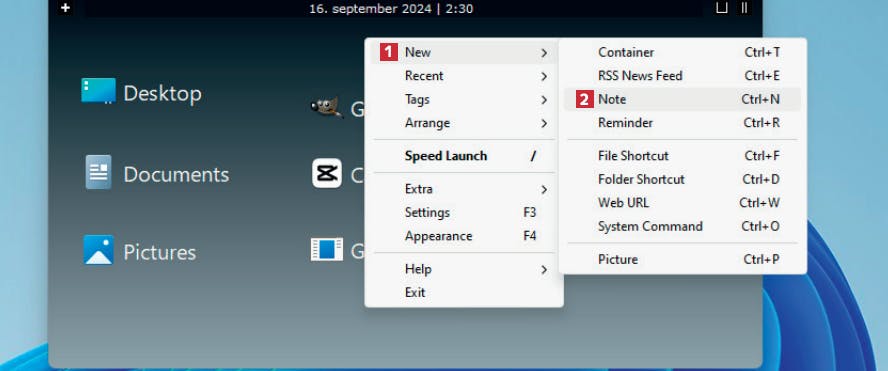Open the Desktop folder icon
This screenshot has width=888, height=371.
point(98,91)
